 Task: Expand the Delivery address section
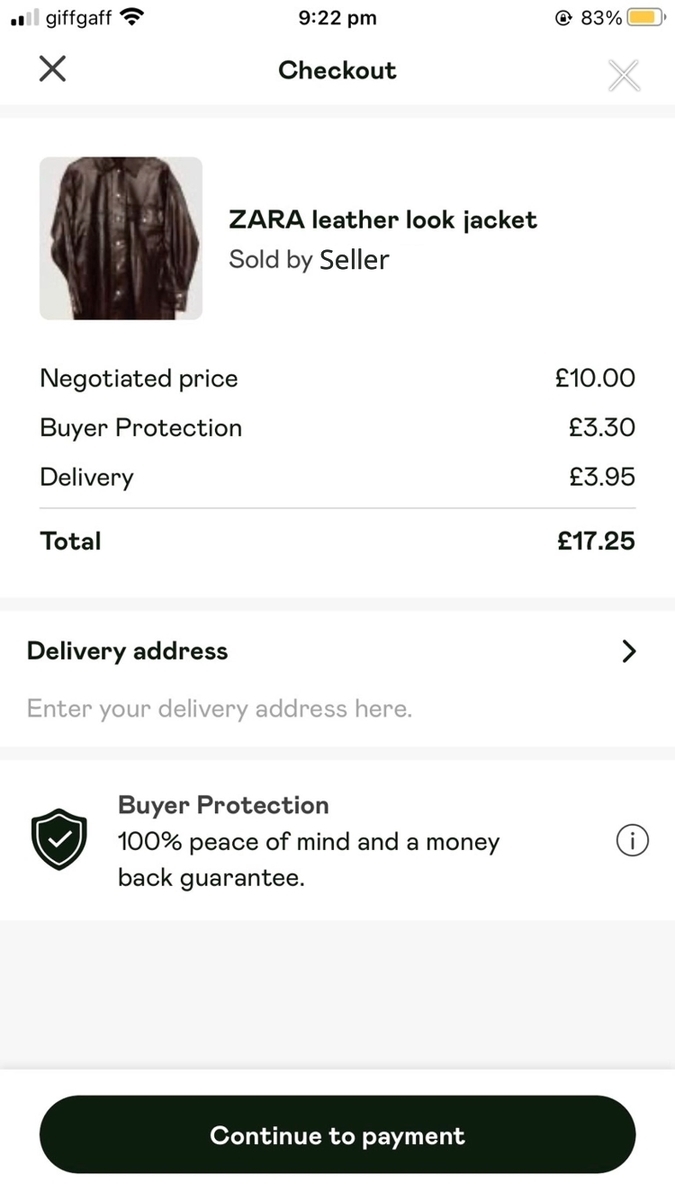(x=127, y=651)
